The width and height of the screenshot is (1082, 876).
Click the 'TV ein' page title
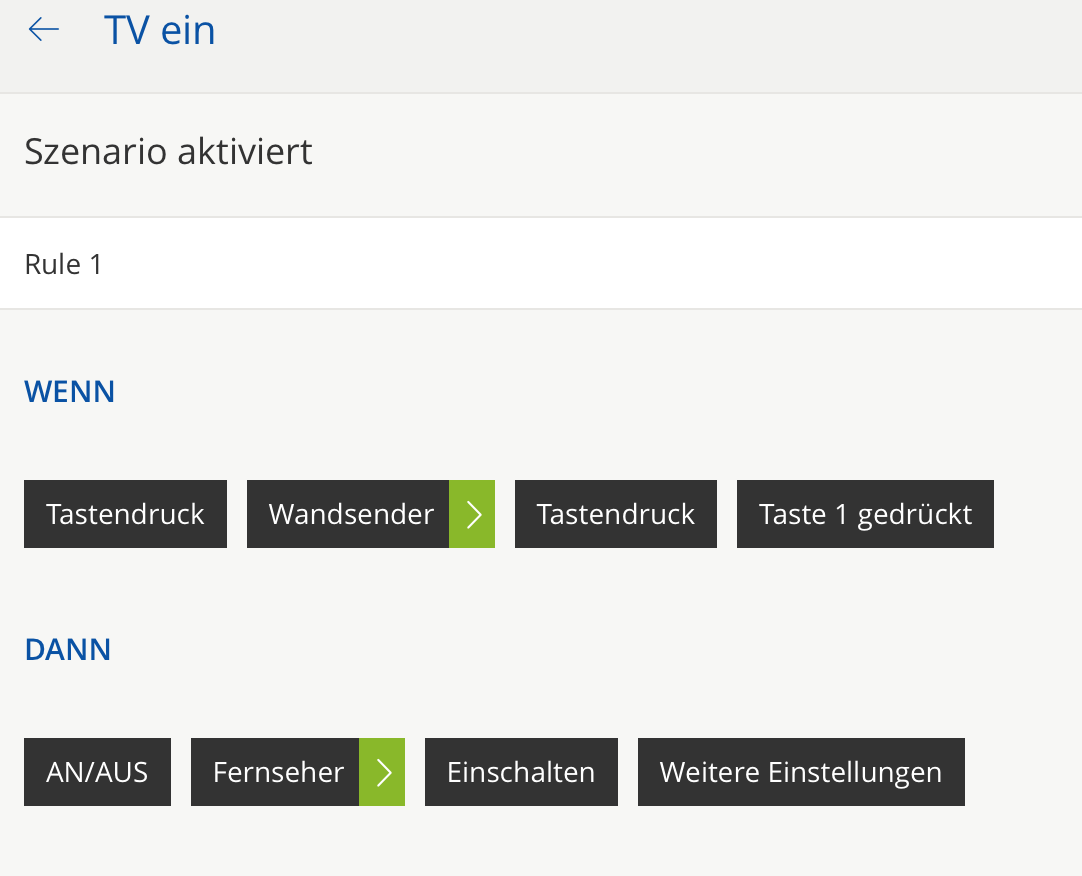pyautogui.click(x=160, y=31)
